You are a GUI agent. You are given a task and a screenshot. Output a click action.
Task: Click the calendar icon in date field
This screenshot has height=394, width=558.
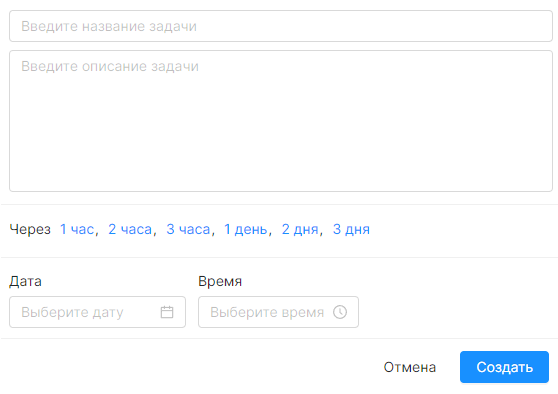(x=167, y=312)
